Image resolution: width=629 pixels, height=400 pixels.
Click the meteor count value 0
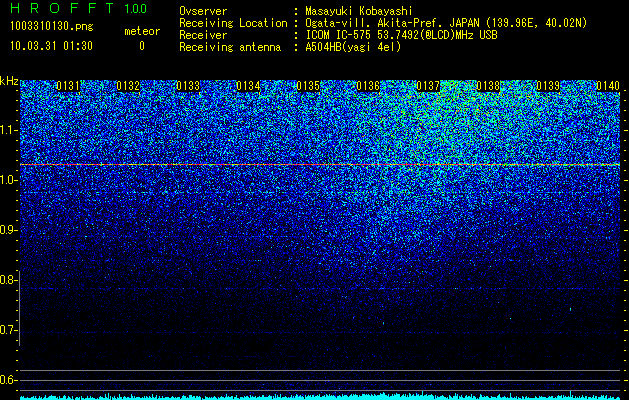(x=142, y=46)
